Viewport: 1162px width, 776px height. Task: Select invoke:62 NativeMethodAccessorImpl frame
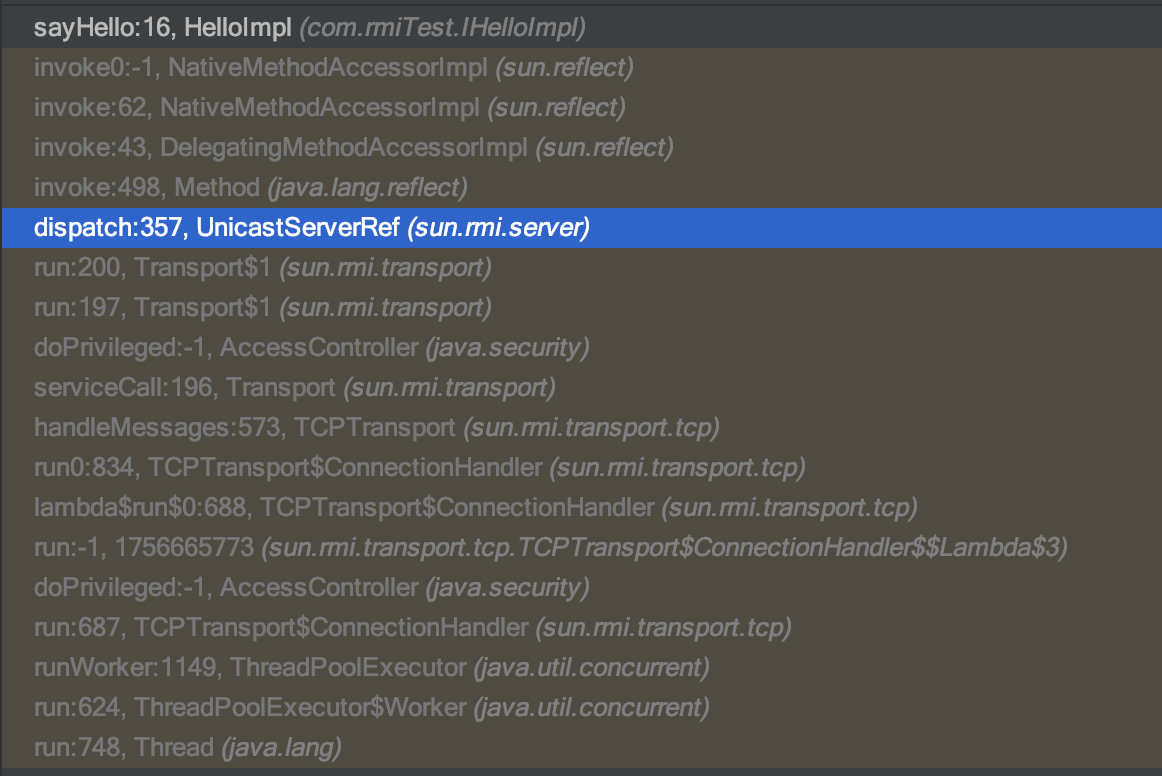(x=581, y=107)
